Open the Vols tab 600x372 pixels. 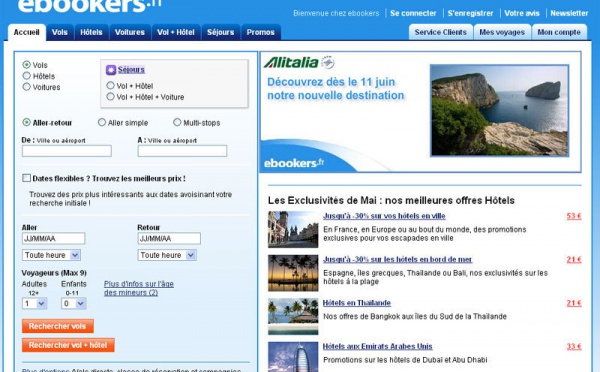pos(60,32)
